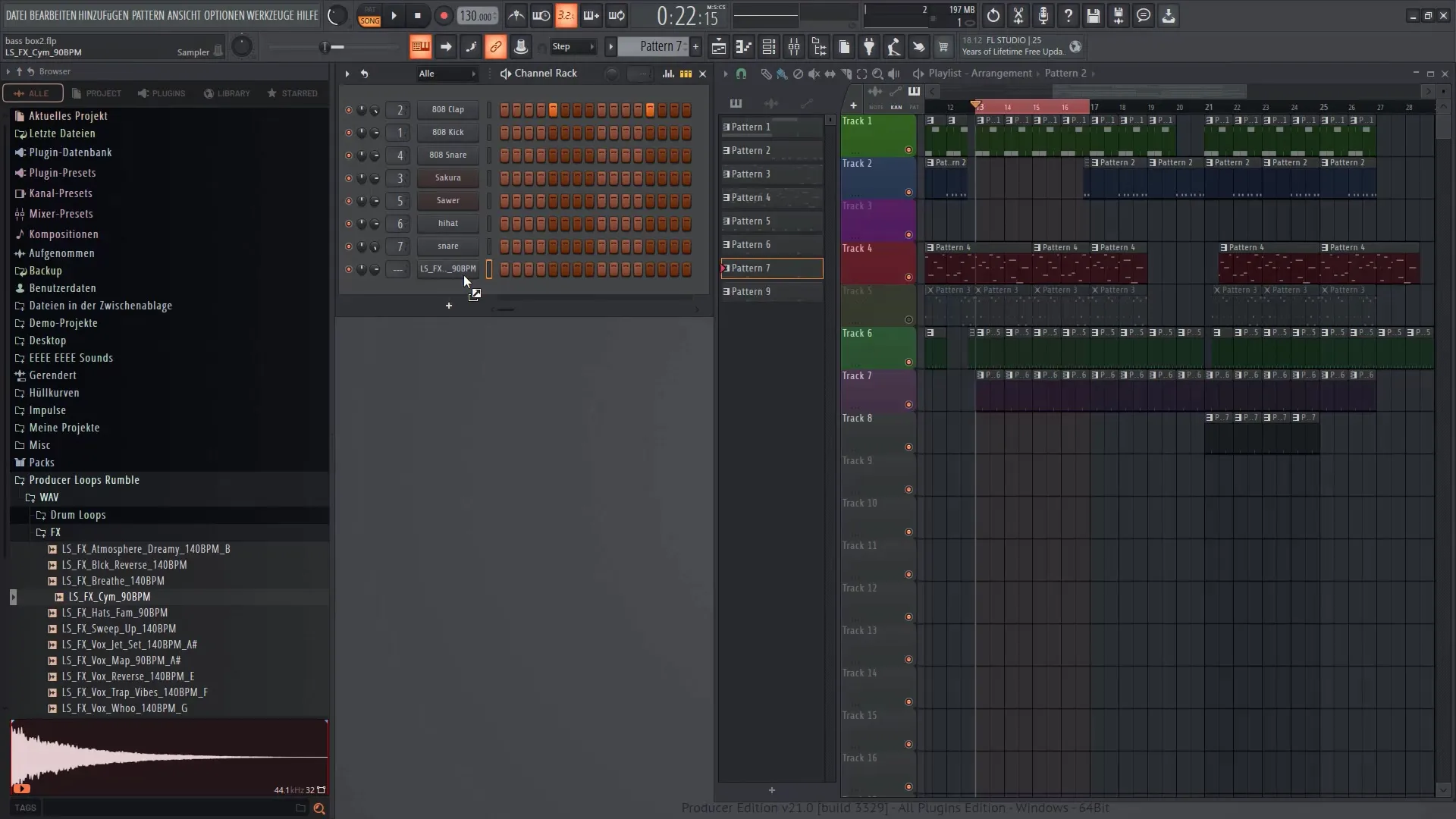Enable blend recording overdub icon
Screen dimensions: 1456x819
[x=591, y=15]
